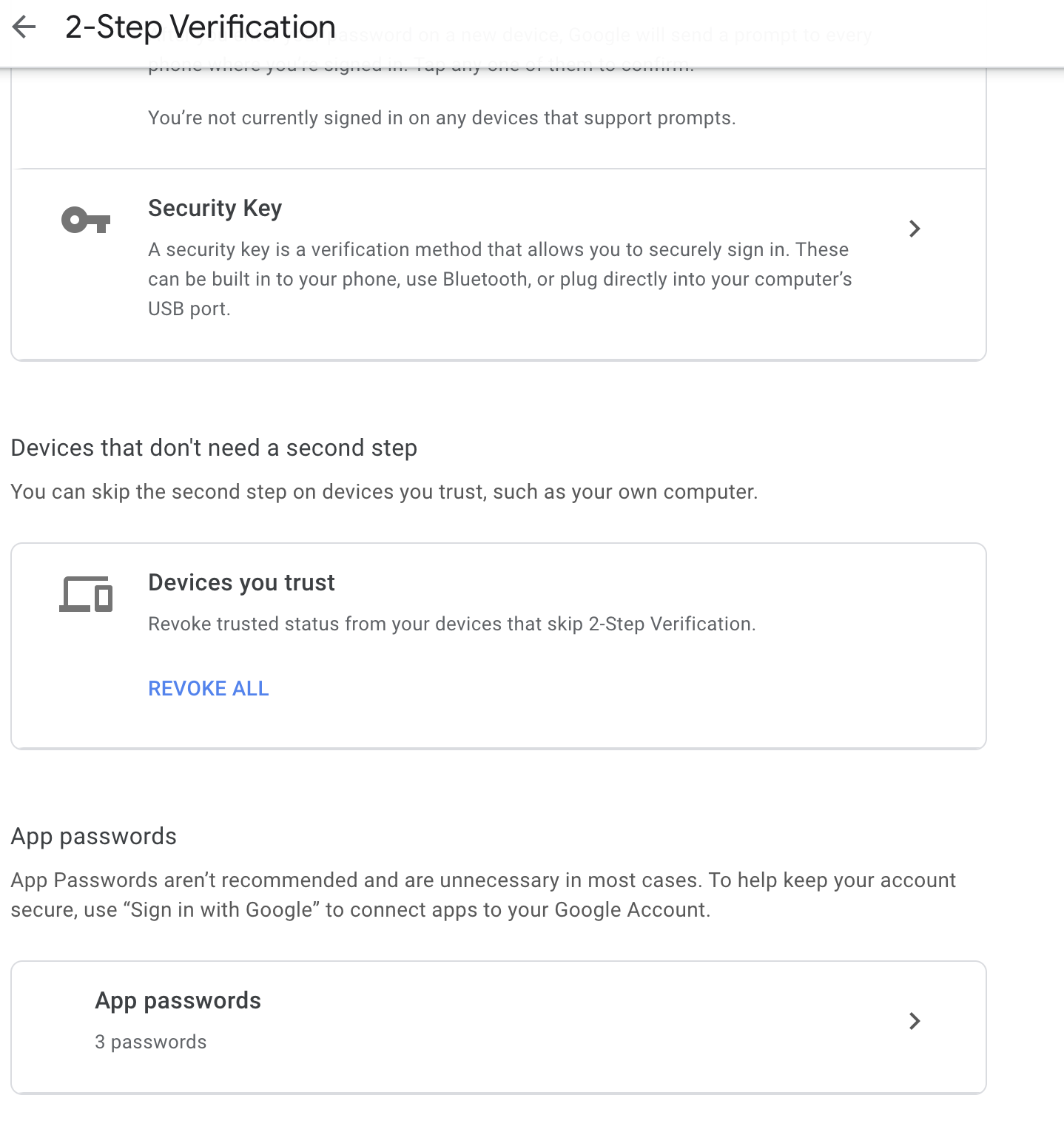The image size is (1064, 1132).
Task: Click the App passwords section heading
Action: pyautogui.click(x=93, y=837)
